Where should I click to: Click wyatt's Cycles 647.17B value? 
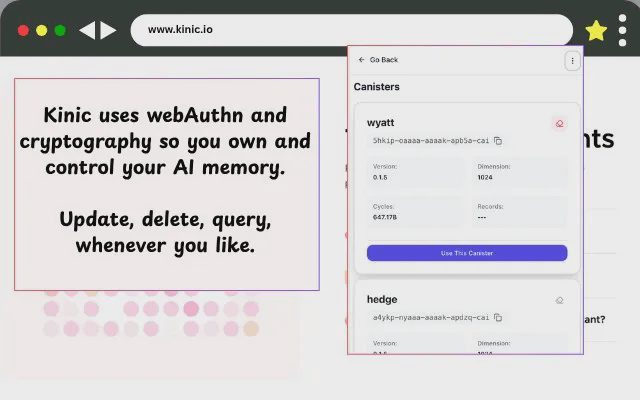click(384, 218)
